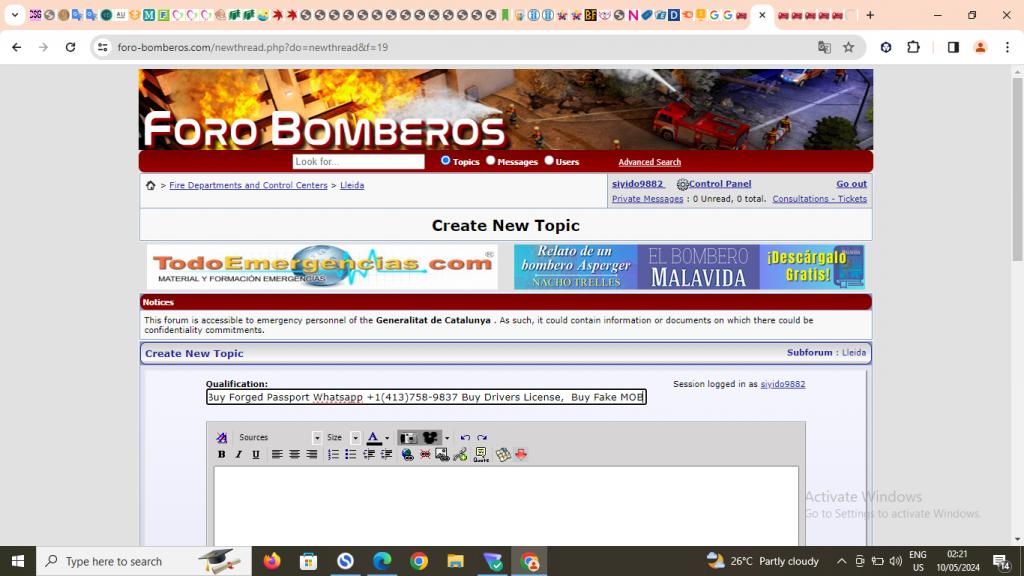Click the red down arrow editor icon
This screenshot has height=576, width=1024.
point(520,455)
